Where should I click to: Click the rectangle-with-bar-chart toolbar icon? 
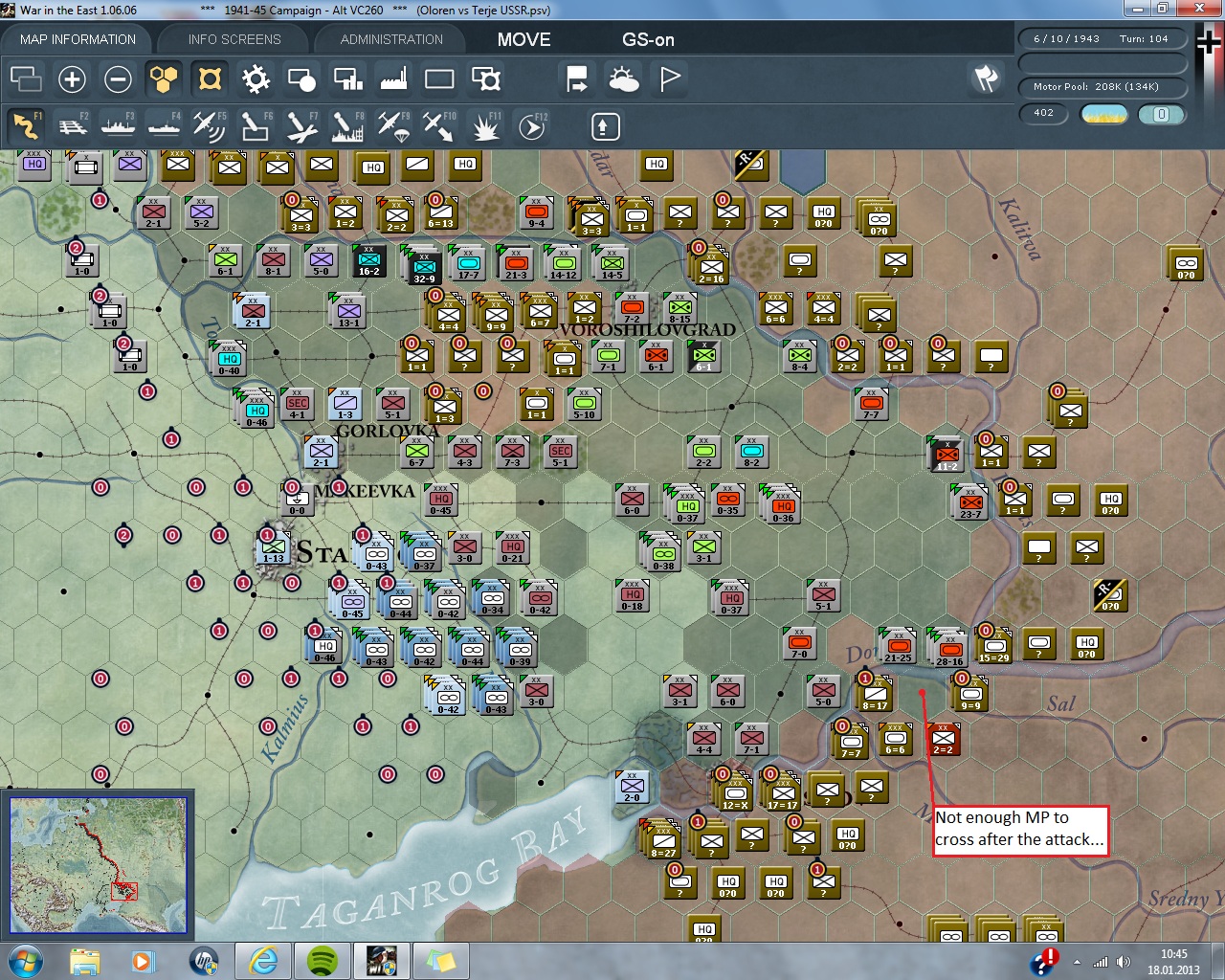click(x=347, y=78)
